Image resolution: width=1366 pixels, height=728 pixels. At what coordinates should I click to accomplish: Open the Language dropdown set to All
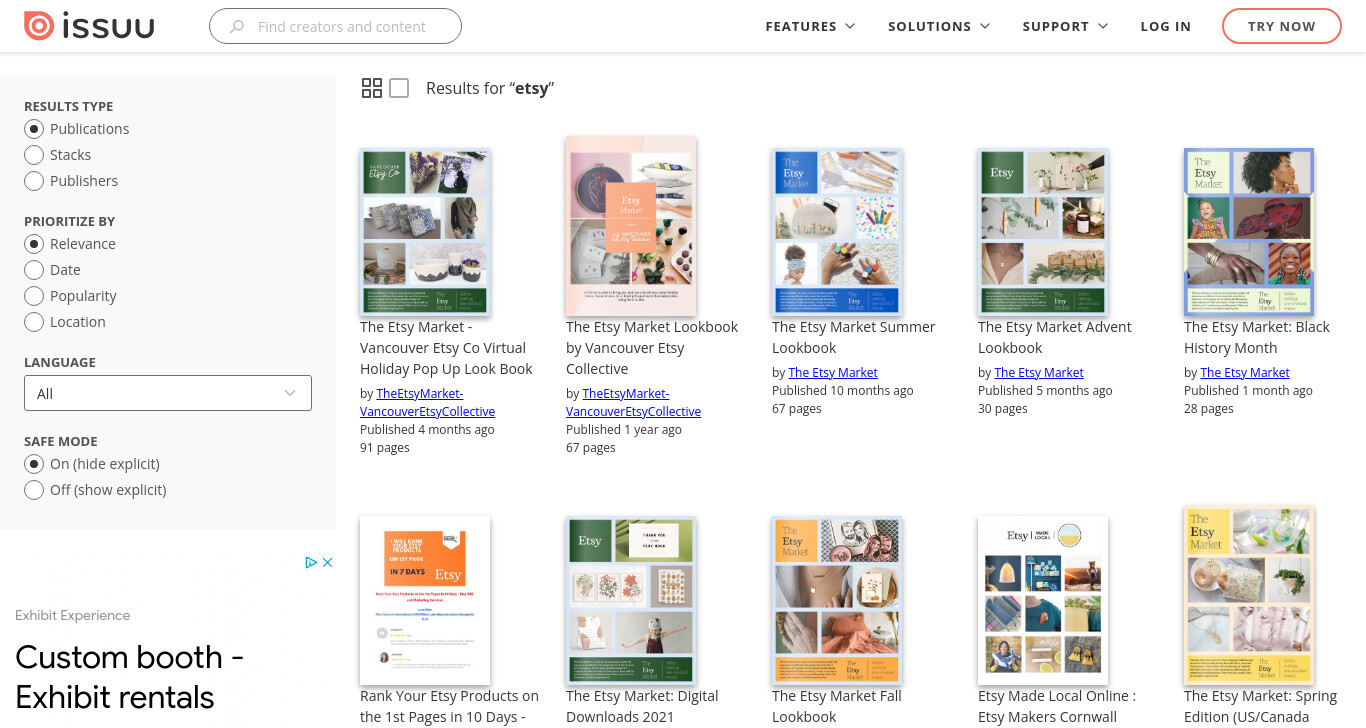point(168,393)
